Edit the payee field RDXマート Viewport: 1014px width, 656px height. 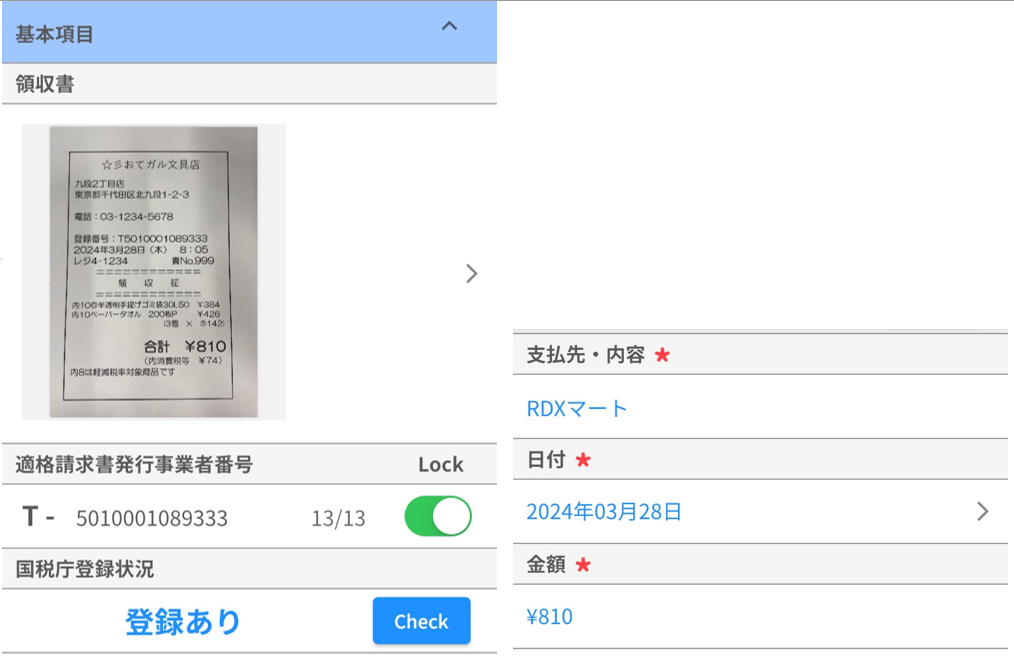pos(577,409)
